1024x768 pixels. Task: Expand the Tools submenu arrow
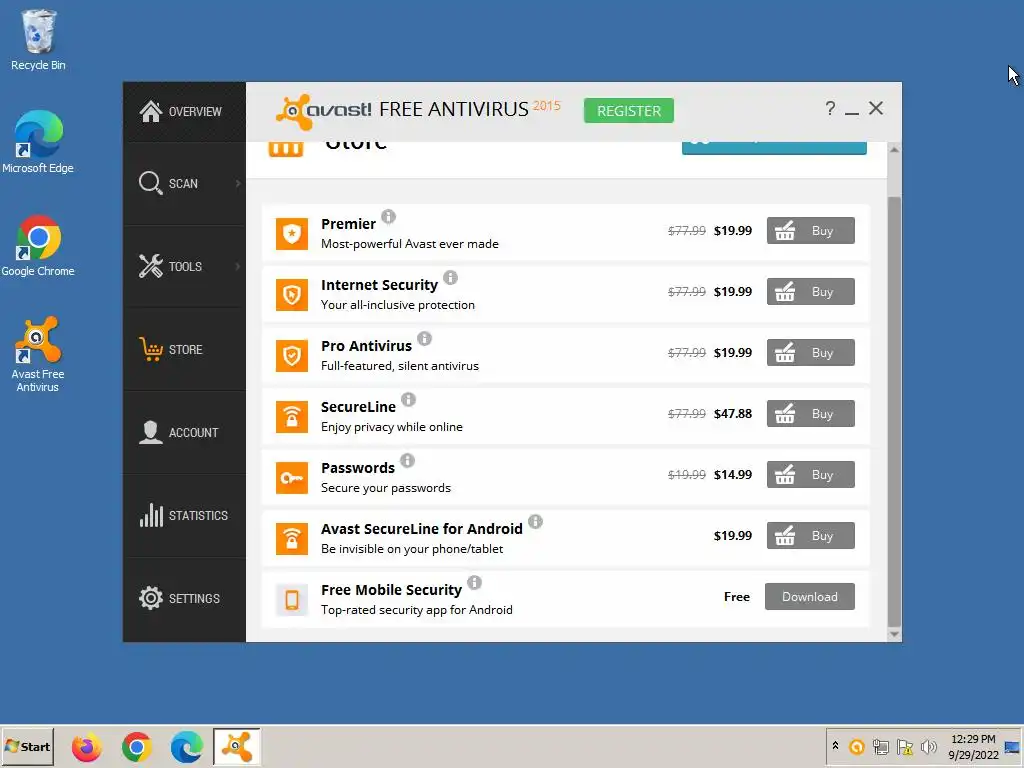[x=238, y=266]
